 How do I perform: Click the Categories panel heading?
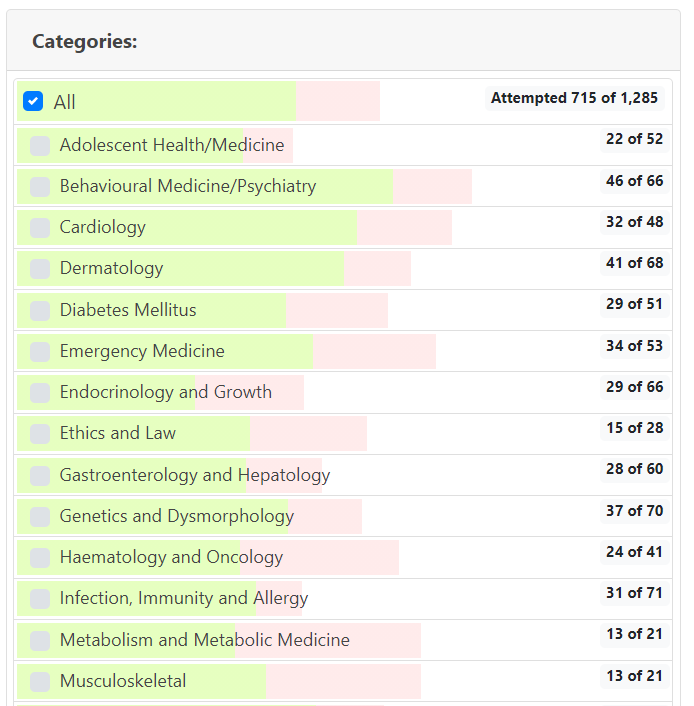(85, 42)
